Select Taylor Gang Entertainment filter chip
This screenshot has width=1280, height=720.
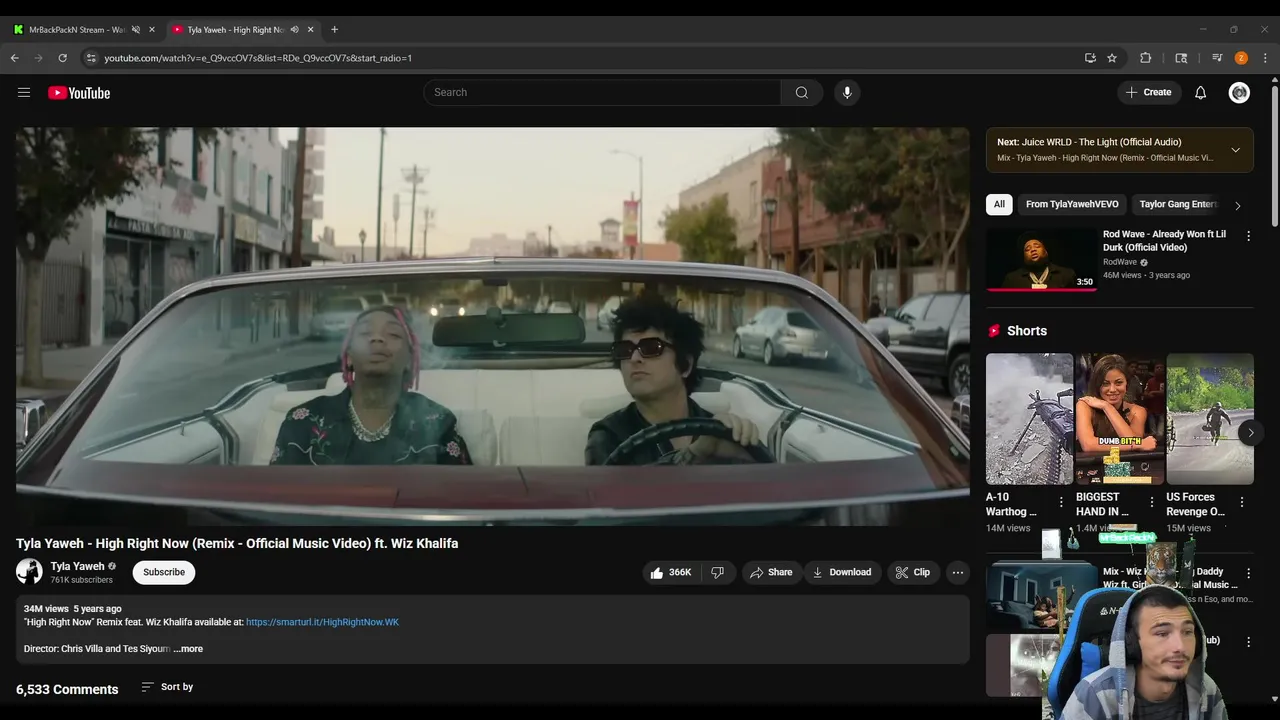pos(1178,204)
